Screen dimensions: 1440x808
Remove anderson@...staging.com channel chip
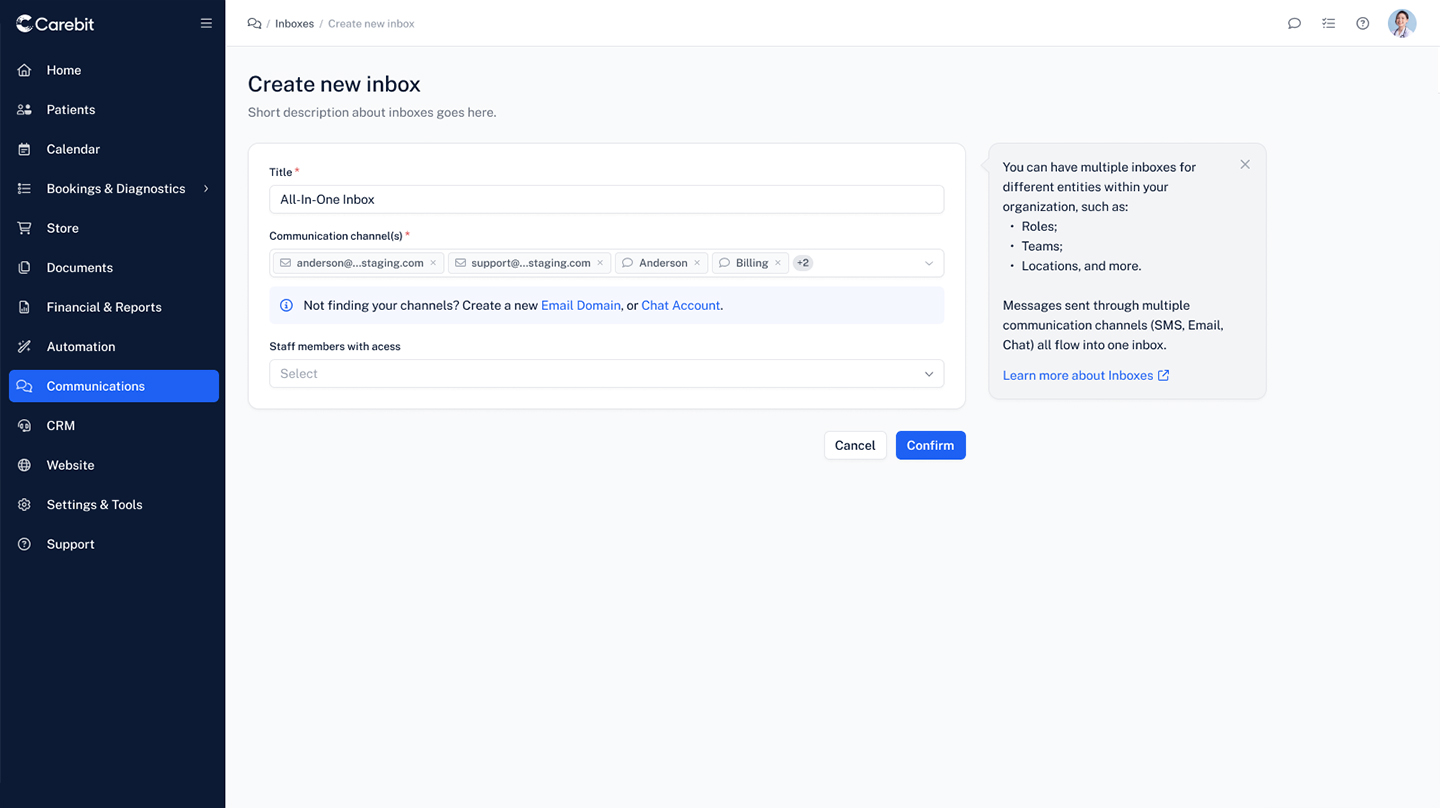click(433, 263)
